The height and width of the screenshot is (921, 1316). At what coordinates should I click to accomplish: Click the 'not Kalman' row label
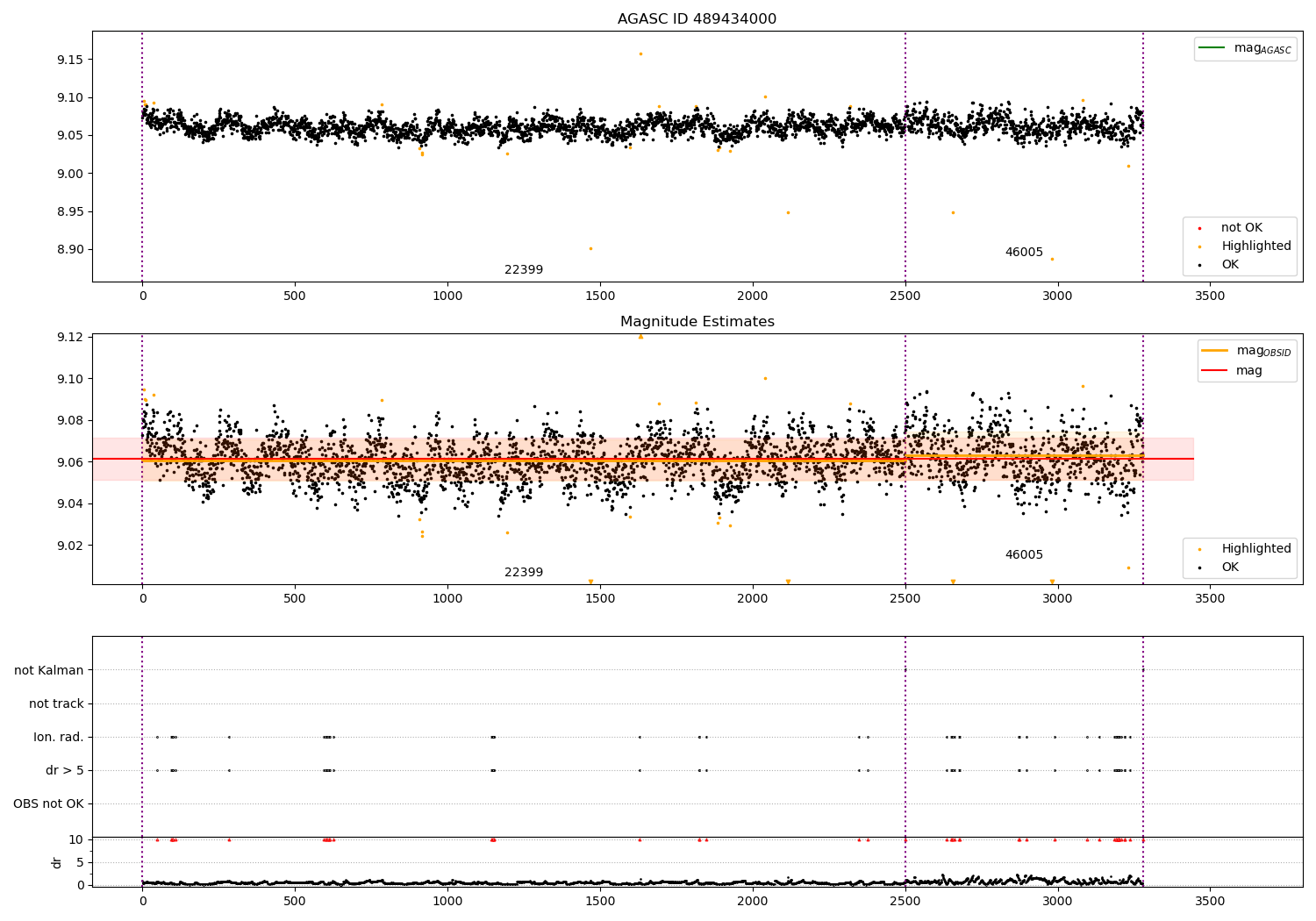pyautogui.click(x=49, y=671)
